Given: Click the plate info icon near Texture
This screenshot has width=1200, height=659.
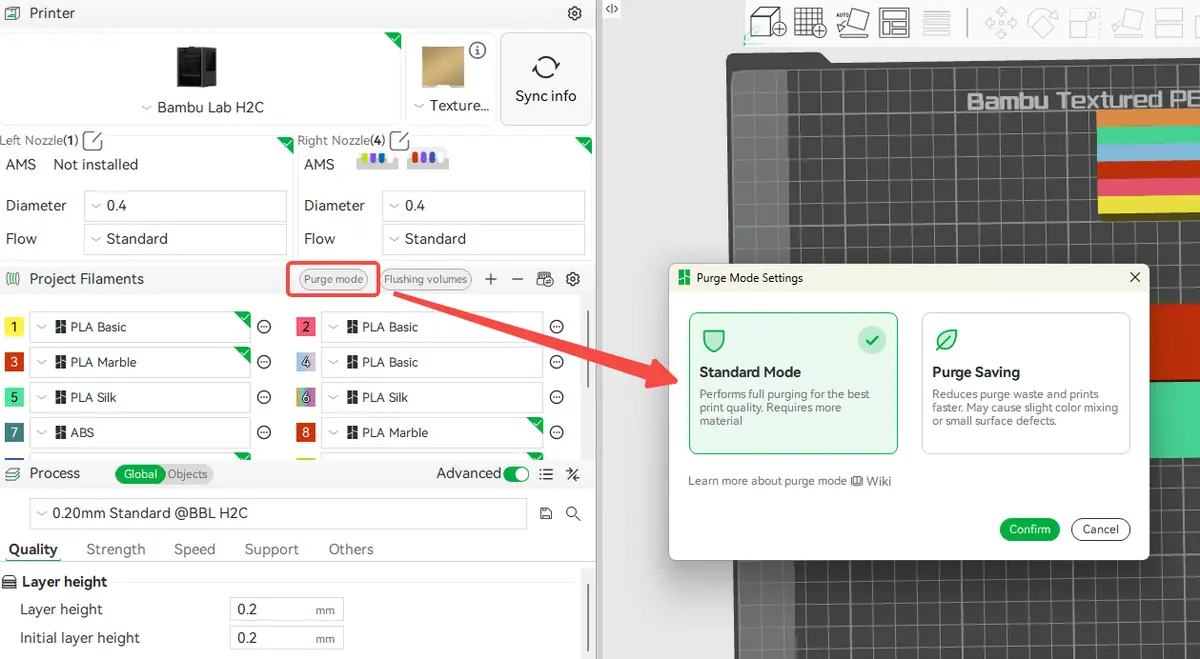Looking at the screenshot, I should (478, 50).
